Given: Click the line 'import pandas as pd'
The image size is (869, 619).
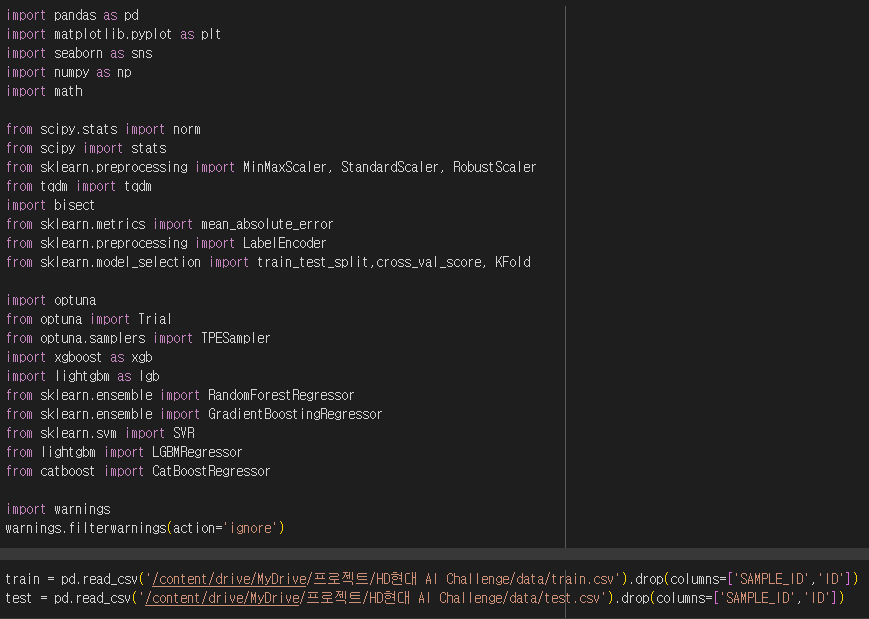Looking at the screenshot, I should point(72,15).
